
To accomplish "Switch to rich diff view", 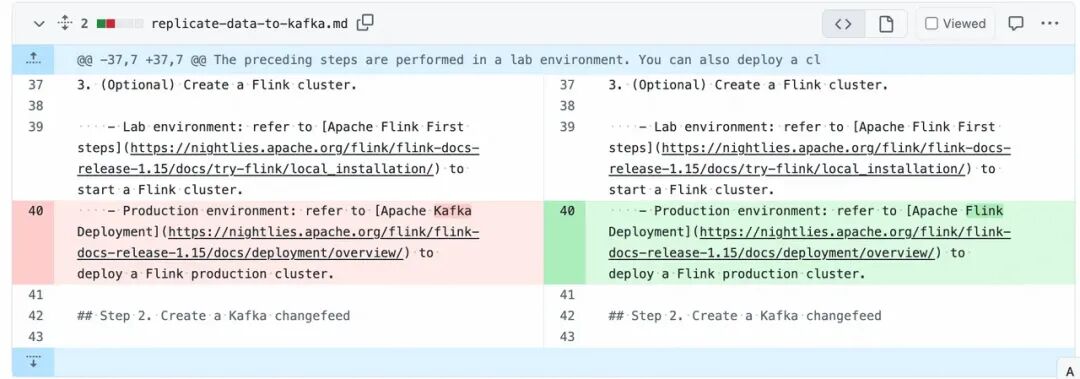I will 886,23.
